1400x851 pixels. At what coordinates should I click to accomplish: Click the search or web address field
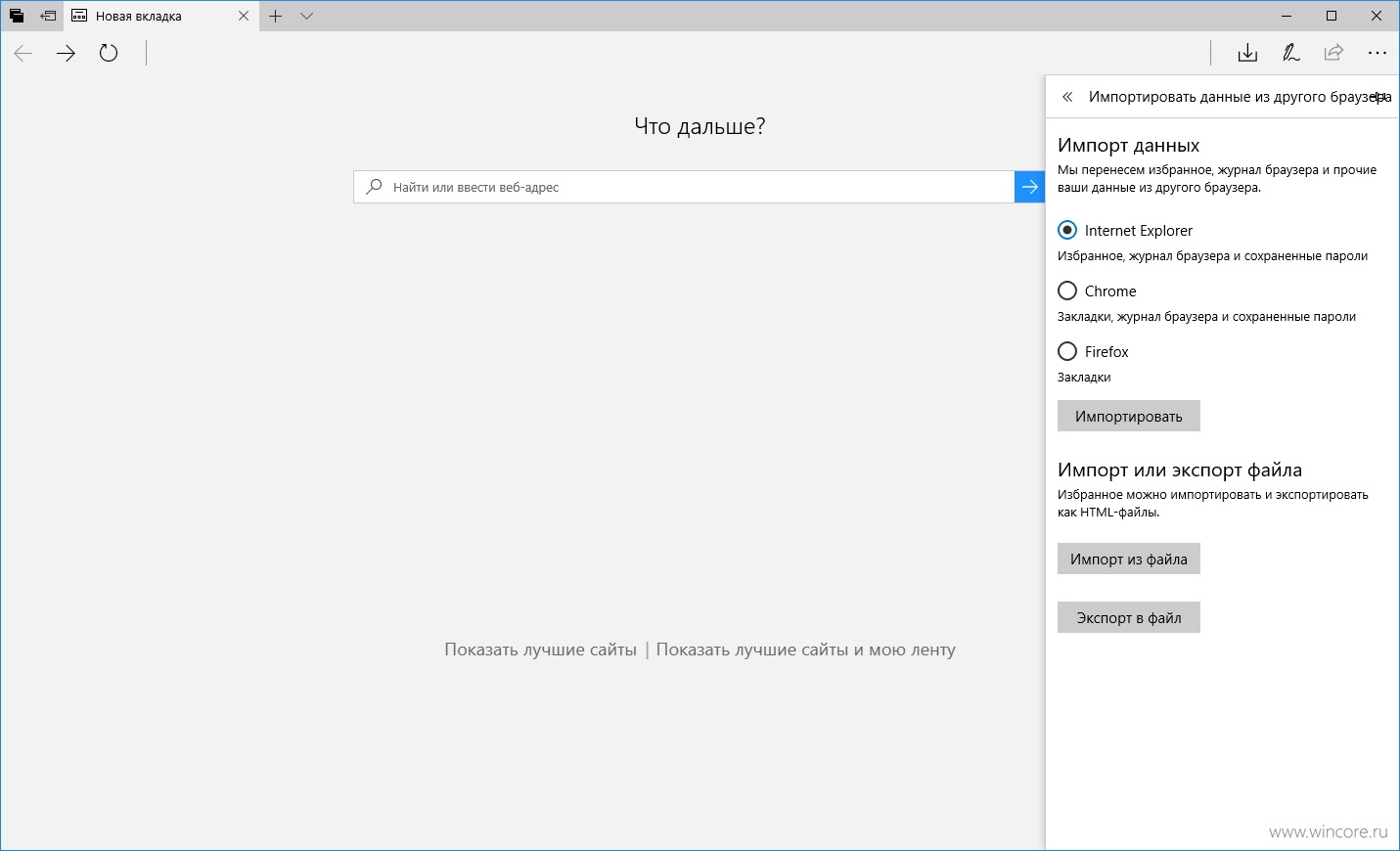point(684,187)
